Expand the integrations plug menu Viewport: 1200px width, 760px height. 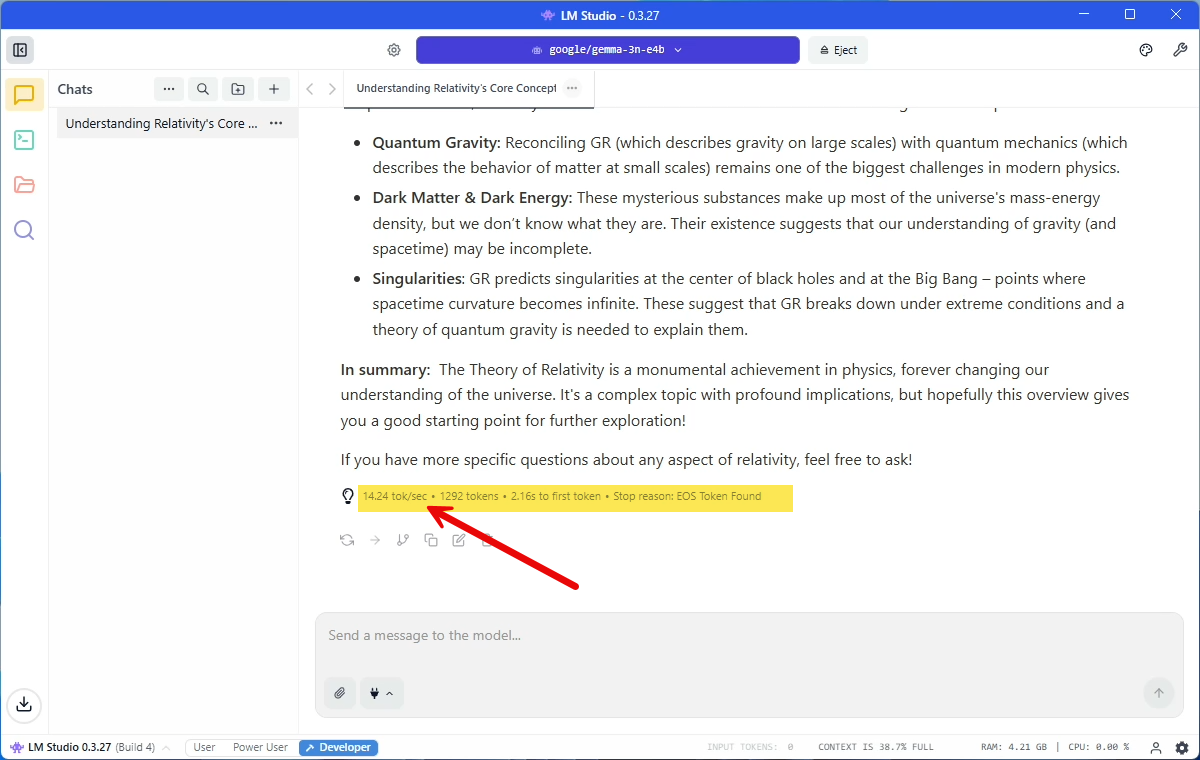[x=382, y=693]
